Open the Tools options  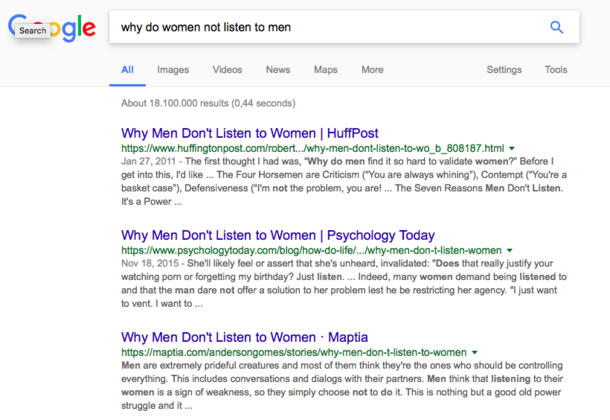(556, 70)
